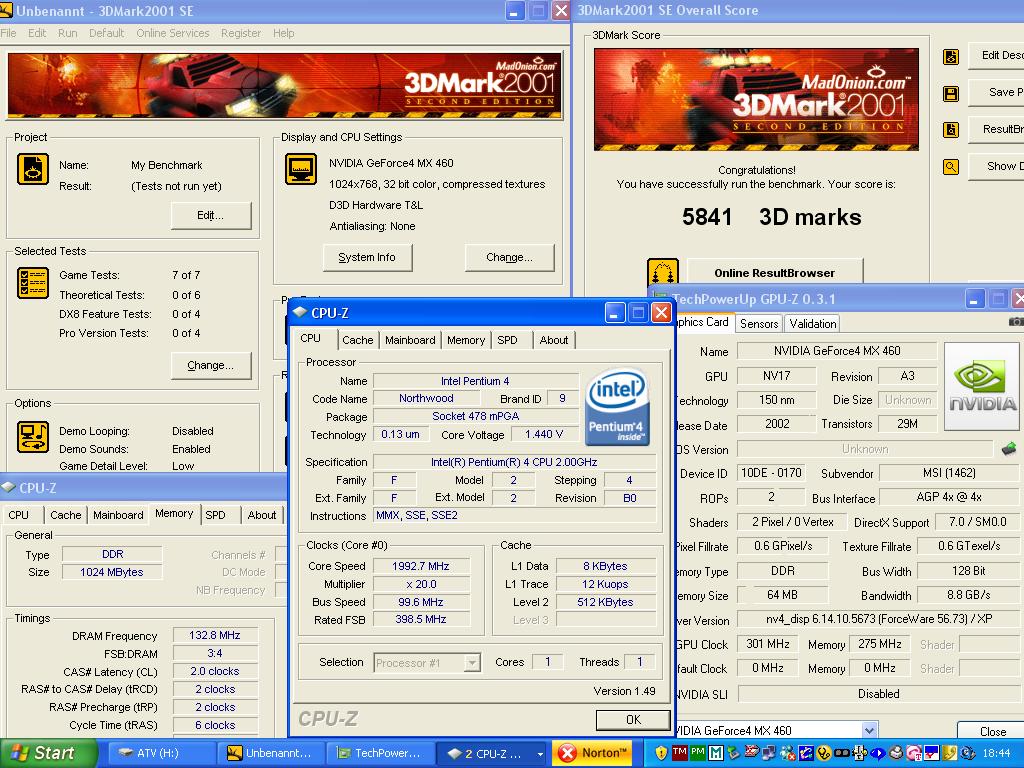Click the NVIDIA logo in GPU-Z
Viewport: 1024px width, 768px height.
pyautogui.click(x=982, y=387)
